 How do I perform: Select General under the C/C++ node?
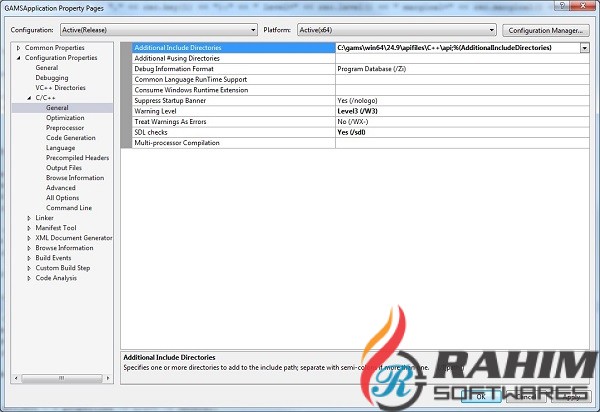pyautogui.click(x=57, y=108)
